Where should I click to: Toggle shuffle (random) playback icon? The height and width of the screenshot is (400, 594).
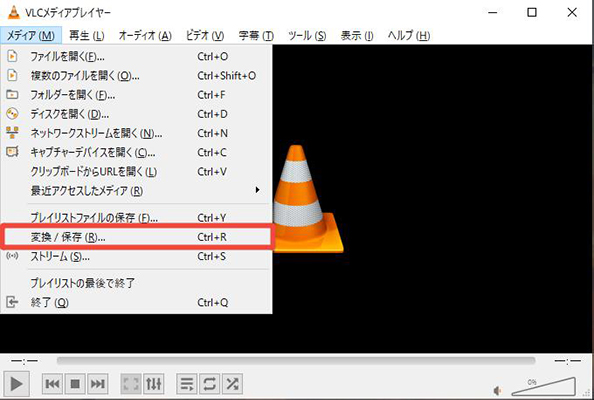point(232,384)
